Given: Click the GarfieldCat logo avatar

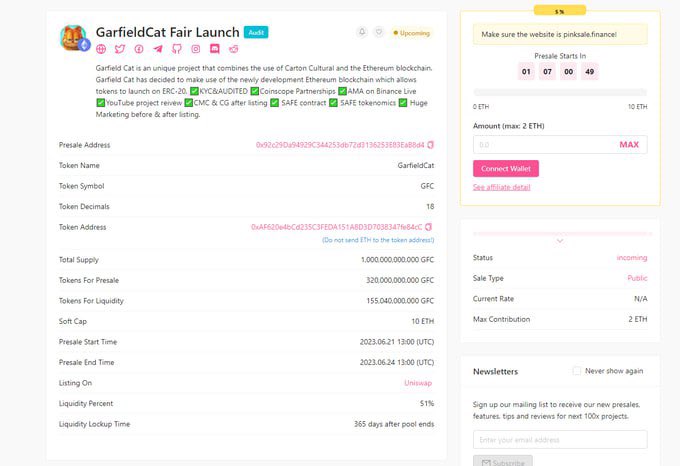Looking at the screenshot, I should 74,38.
